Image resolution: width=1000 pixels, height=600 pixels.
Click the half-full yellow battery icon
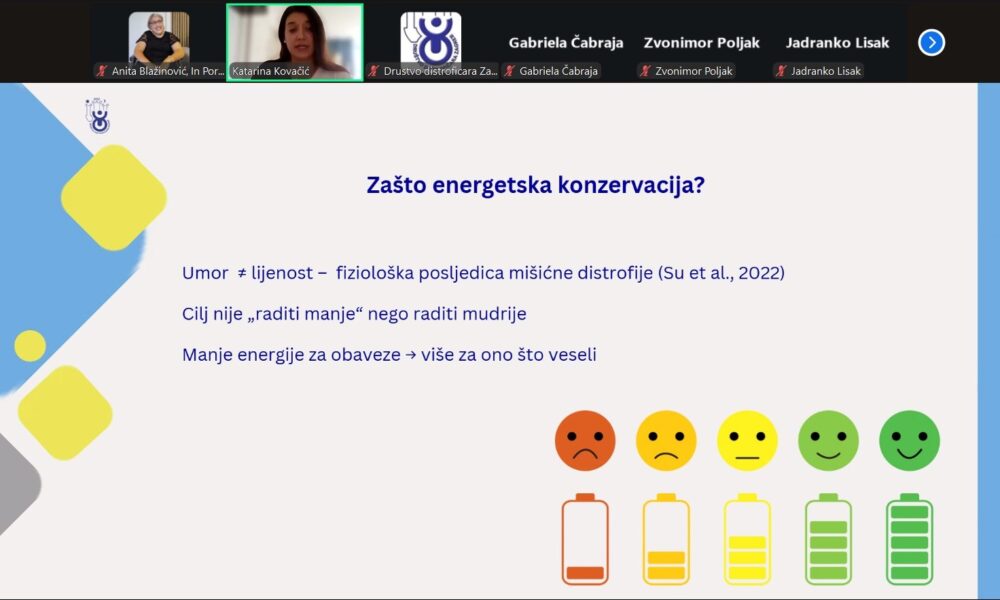click(747, 540)
